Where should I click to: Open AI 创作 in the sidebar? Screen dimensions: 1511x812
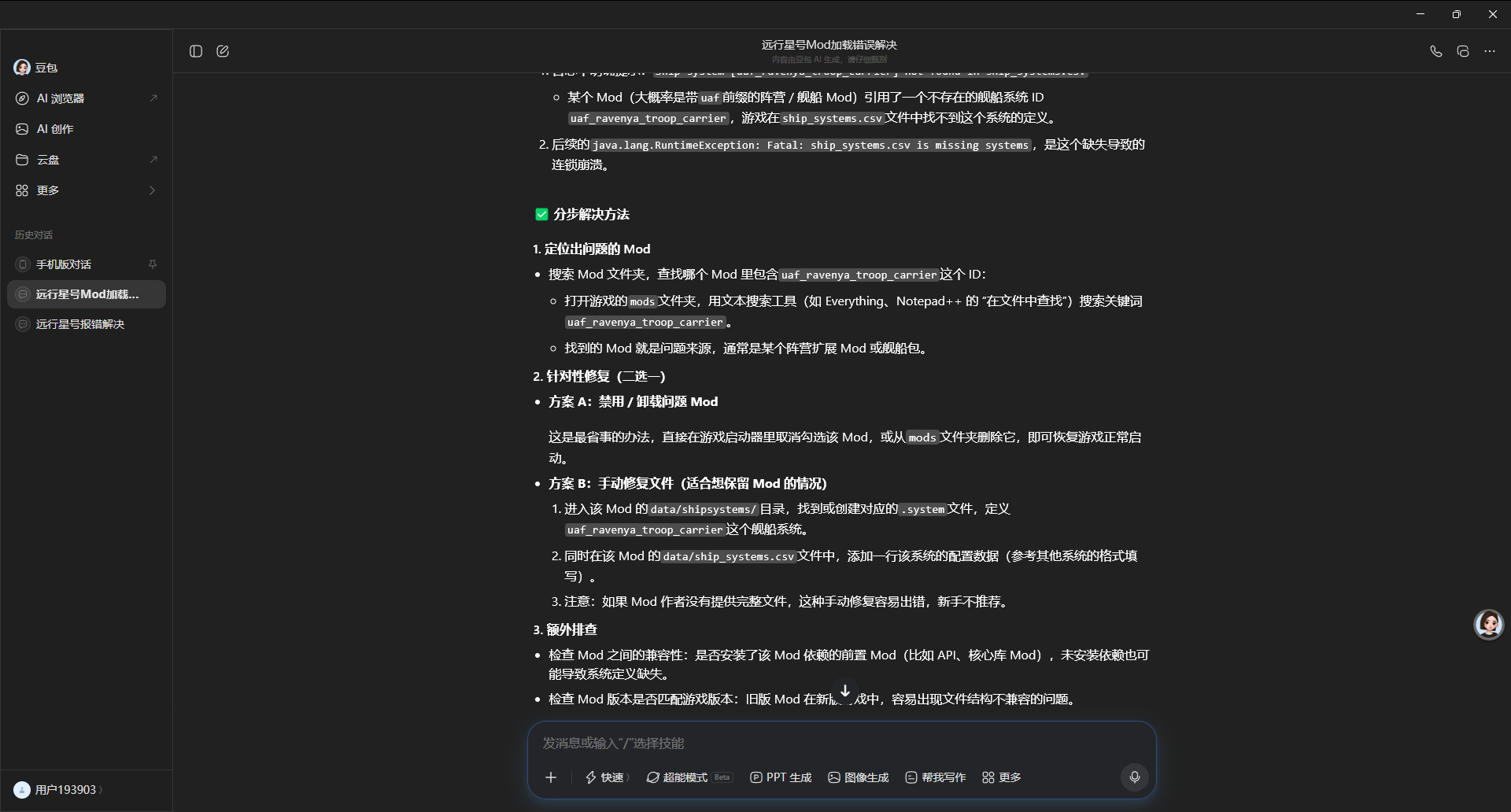87,129
